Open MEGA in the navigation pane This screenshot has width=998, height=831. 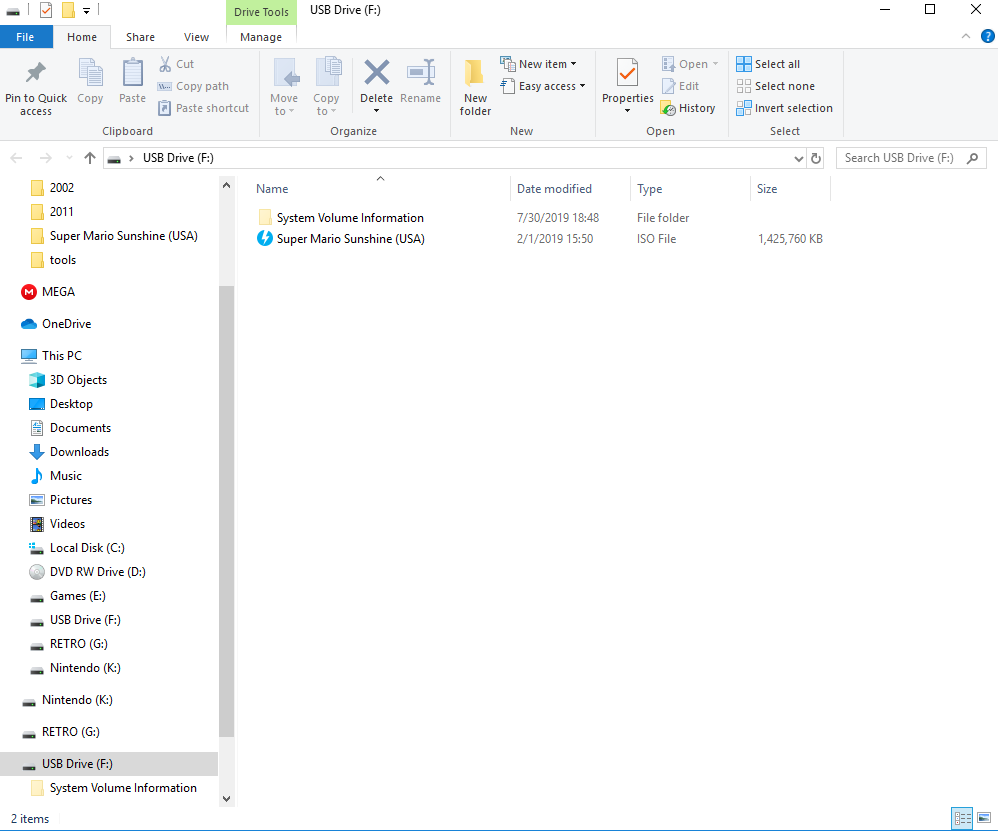point(48,292)
